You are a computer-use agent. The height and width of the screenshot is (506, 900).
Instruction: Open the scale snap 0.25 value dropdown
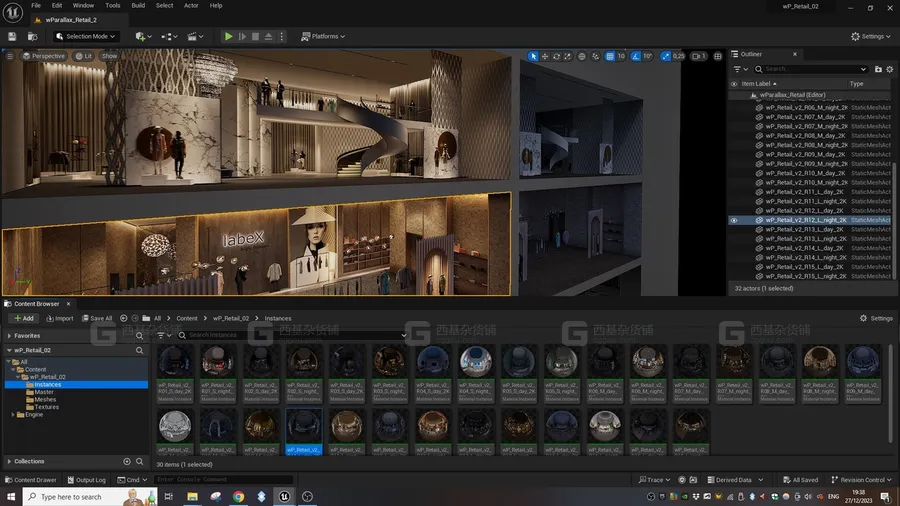(x=678, y=56)
